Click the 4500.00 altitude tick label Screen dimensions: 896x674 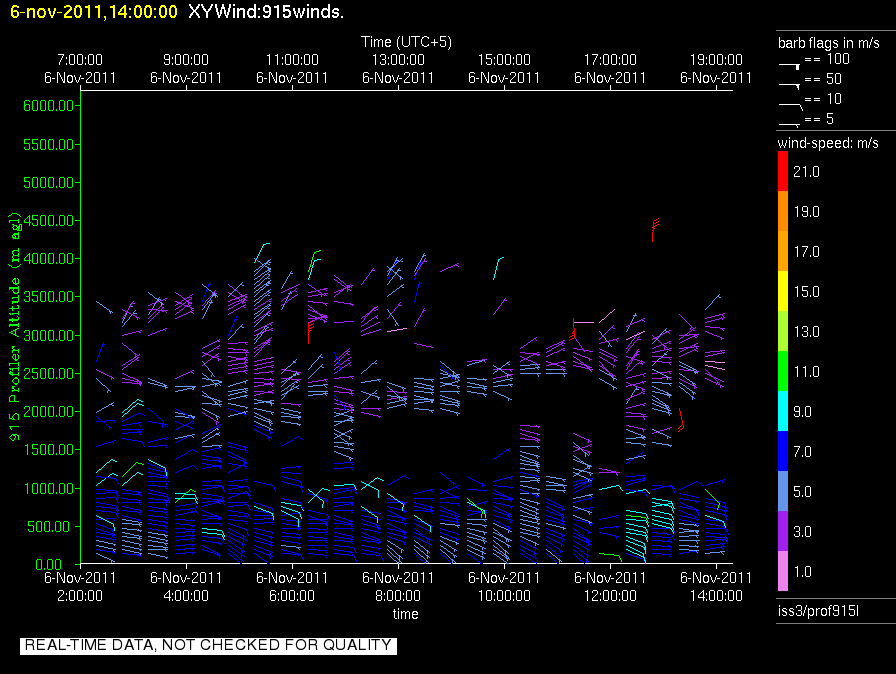(49, 220)
